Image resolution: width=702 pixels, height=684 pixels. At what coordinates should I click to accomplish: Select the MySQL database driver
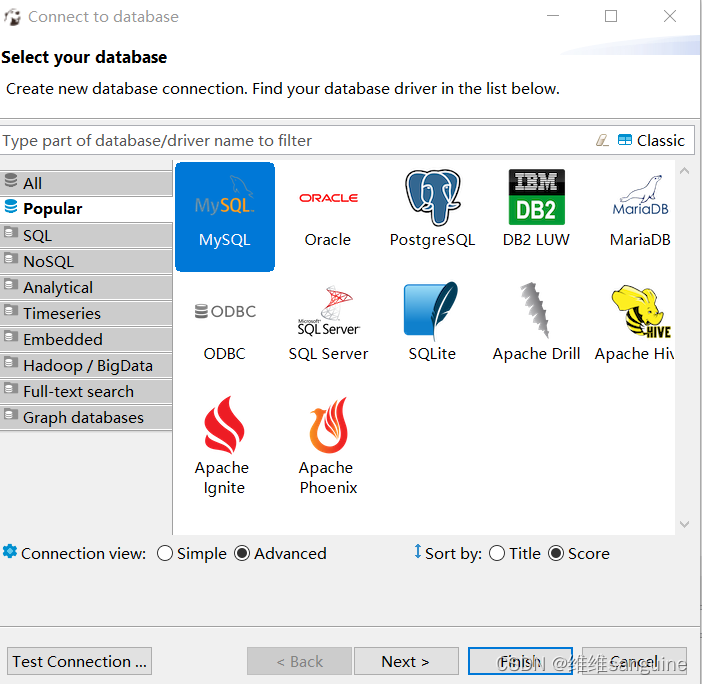point(225,217)
